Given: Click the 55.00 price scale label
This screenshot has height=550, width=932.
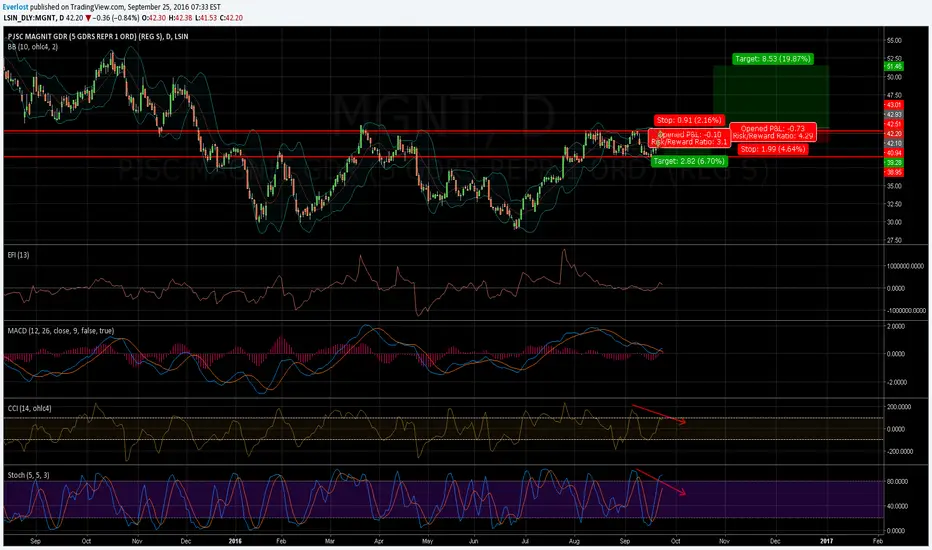Looking at the screenshot, I should 894,40.
